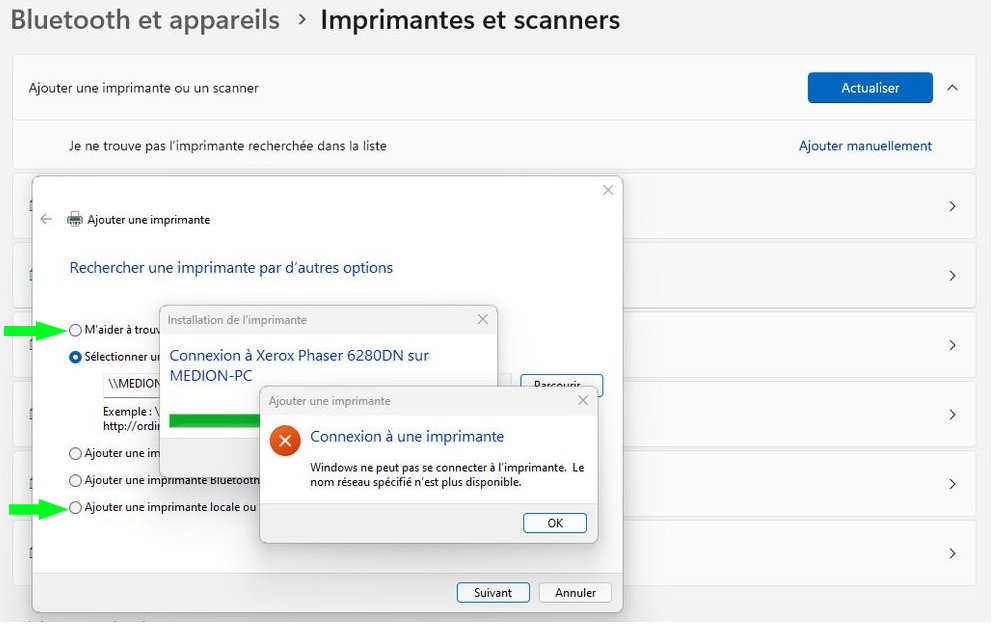
Task: Dismiss the error with the OK button
Action: pos(555,523)
